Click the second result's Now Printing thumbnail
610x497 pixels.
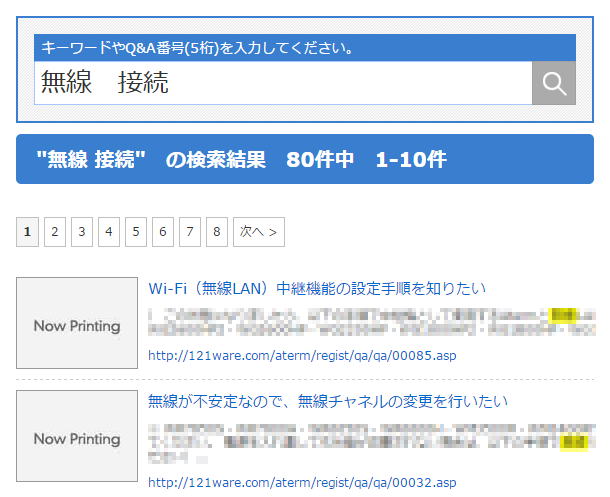click(x=77, y=436)
